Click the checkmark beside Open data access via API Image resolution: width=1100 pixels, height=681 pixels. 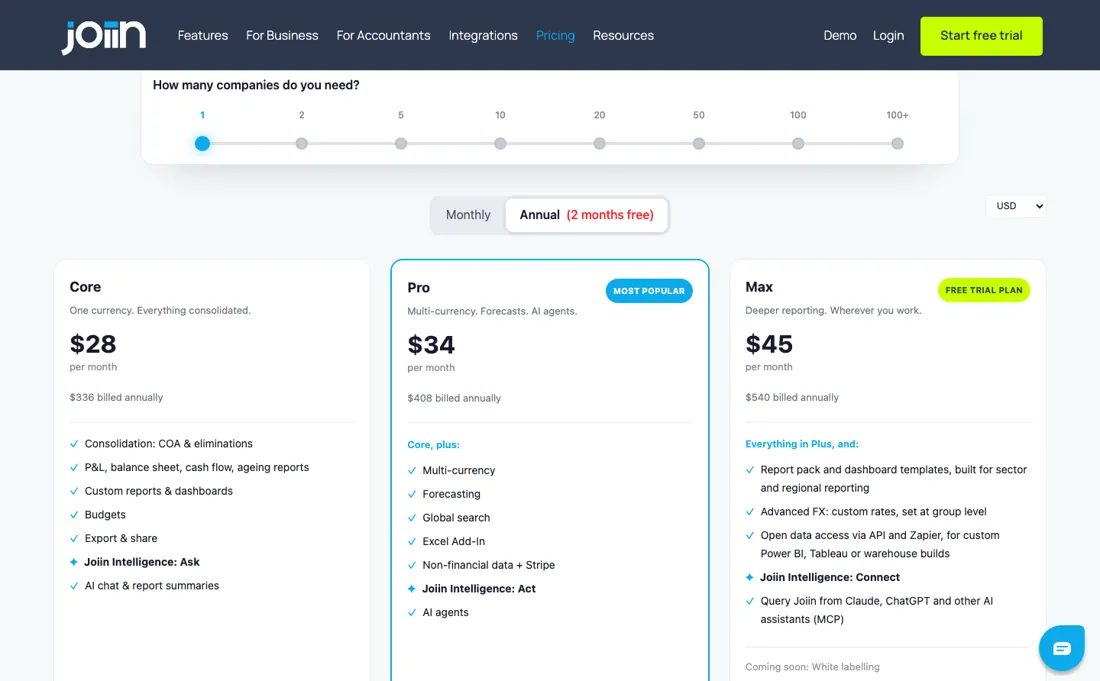(749, 535)
